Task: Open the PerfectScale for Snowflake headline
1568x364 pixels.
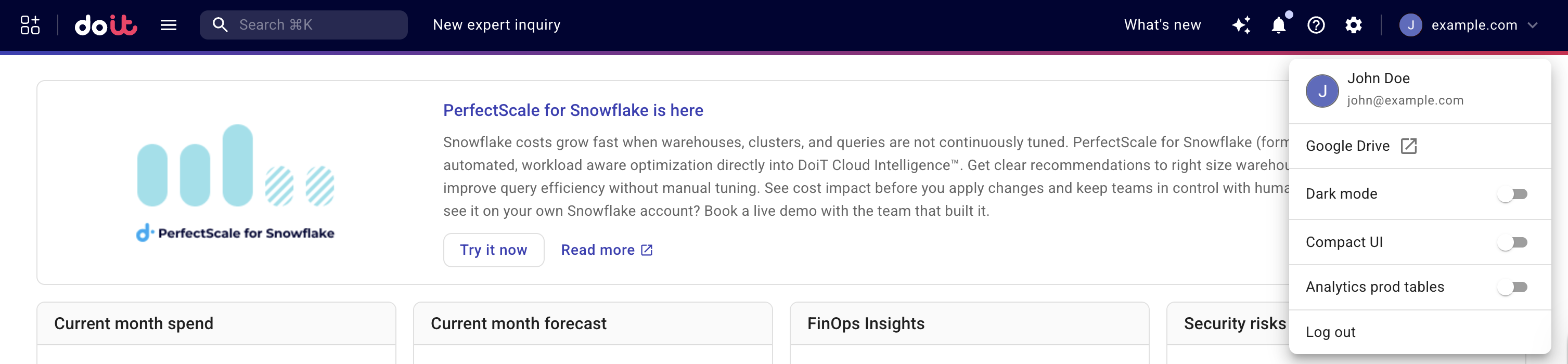Action: pyautogui.click(x=573, y=110)
